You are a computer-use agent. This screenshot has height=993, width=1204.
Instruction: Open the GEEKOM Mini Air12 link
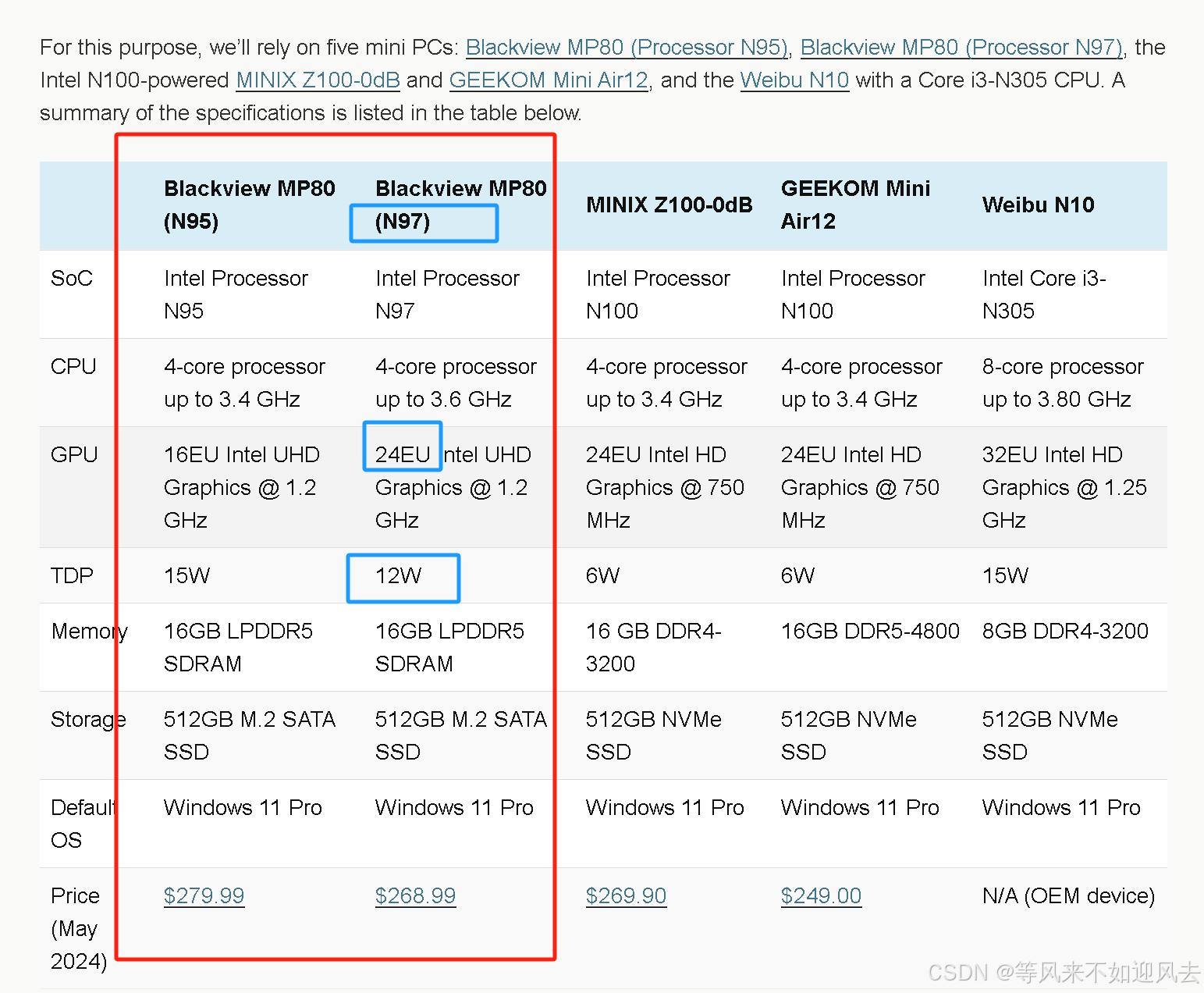pyautogui.click(x=548, y=80)
